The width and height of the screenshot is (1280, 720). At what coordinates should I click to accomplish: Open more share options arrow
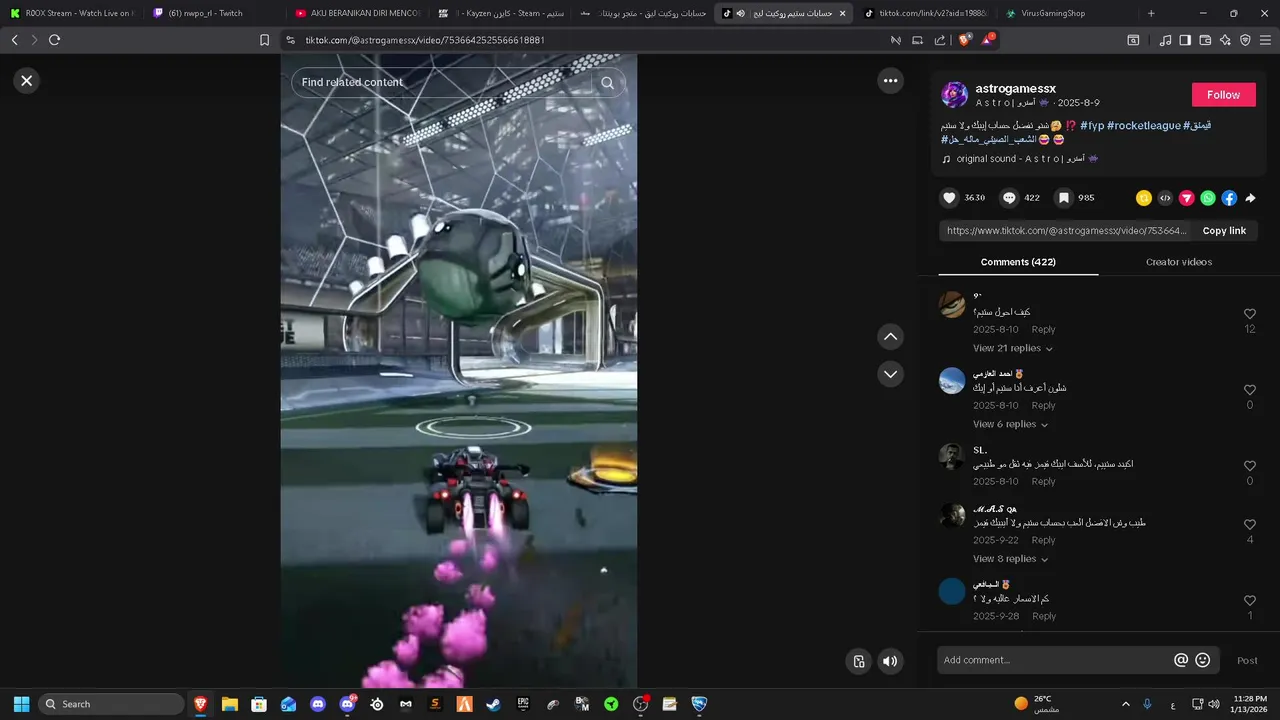pos(1250,198)
